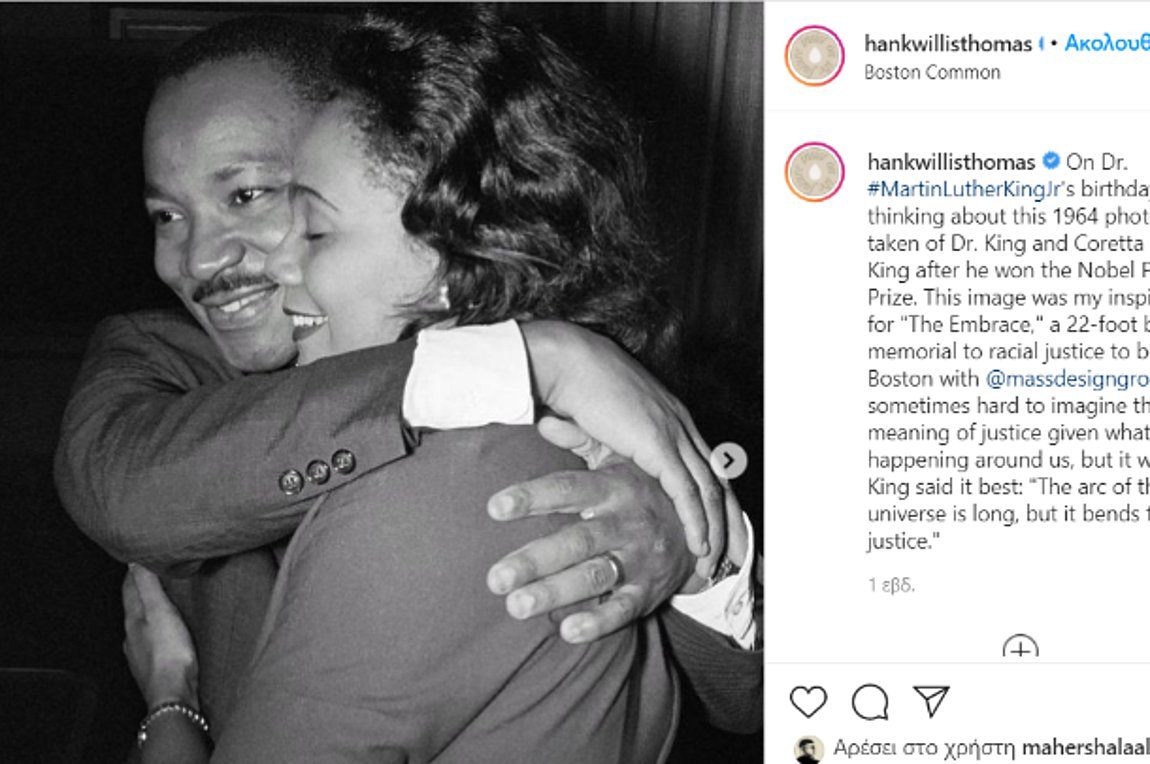Image resolution: width=1150 pixels, height=764 pixels.
Task: Open the @massdesigngroup mention link
Action: [1067, 379]
